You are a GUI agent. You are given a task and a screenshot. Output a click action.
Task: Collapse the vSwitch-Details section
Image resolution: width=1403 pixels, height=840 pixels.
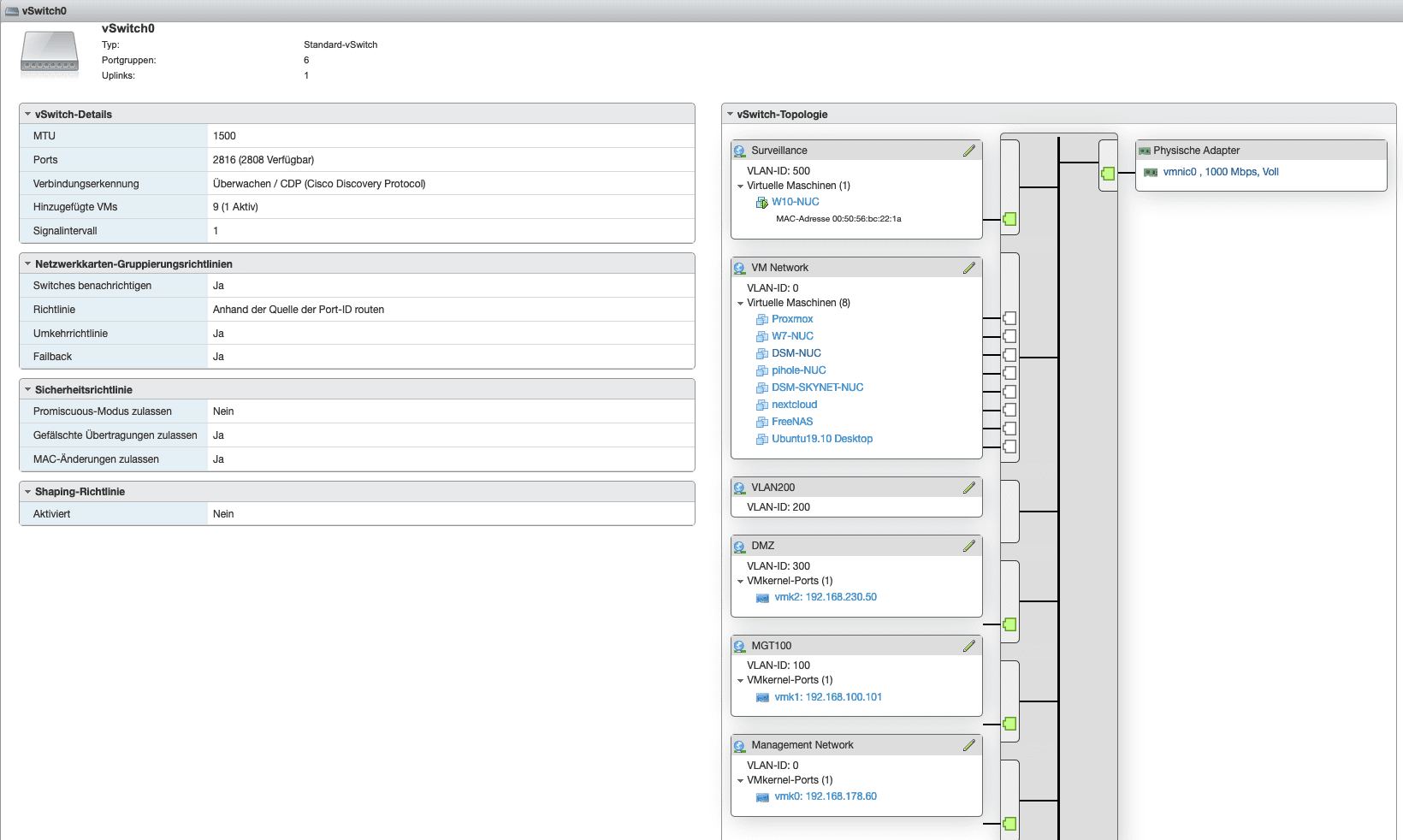pyautogui.click(x=28, y=115)
